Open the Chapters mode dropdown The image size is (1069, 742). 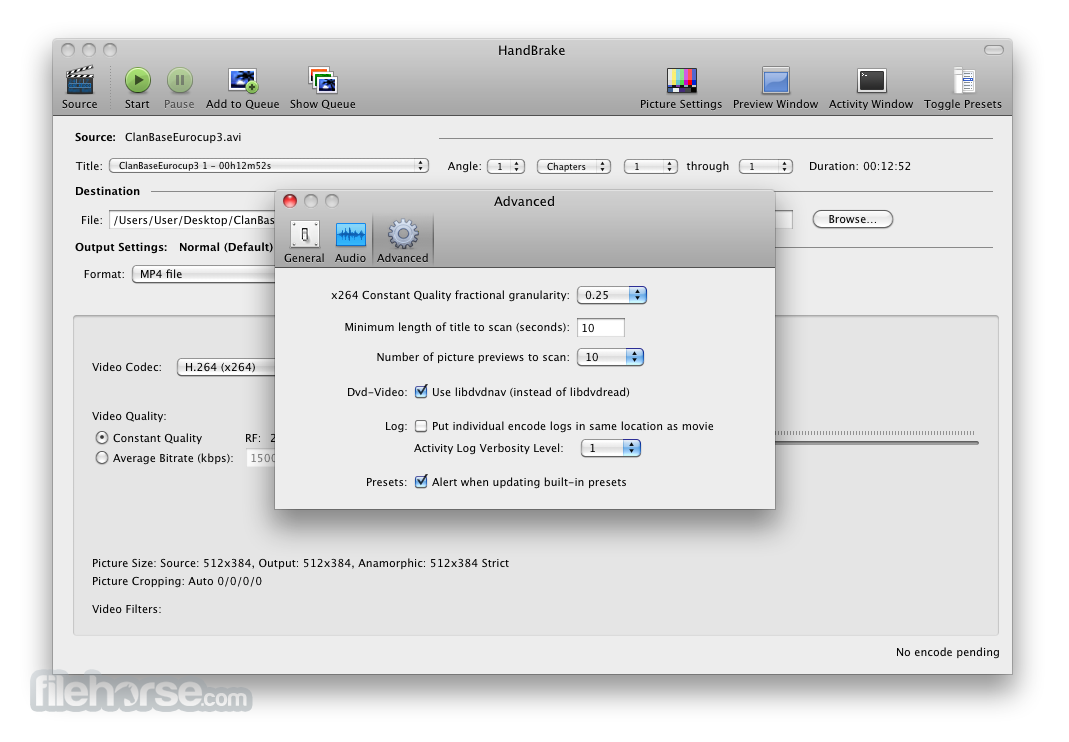pyautogui.click(x=574, y=166)
